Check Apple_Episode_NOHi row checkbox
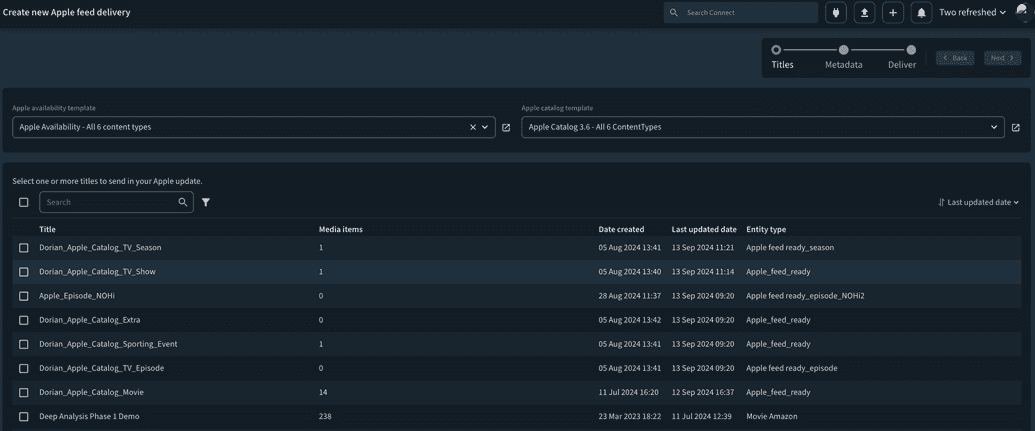 24,296
